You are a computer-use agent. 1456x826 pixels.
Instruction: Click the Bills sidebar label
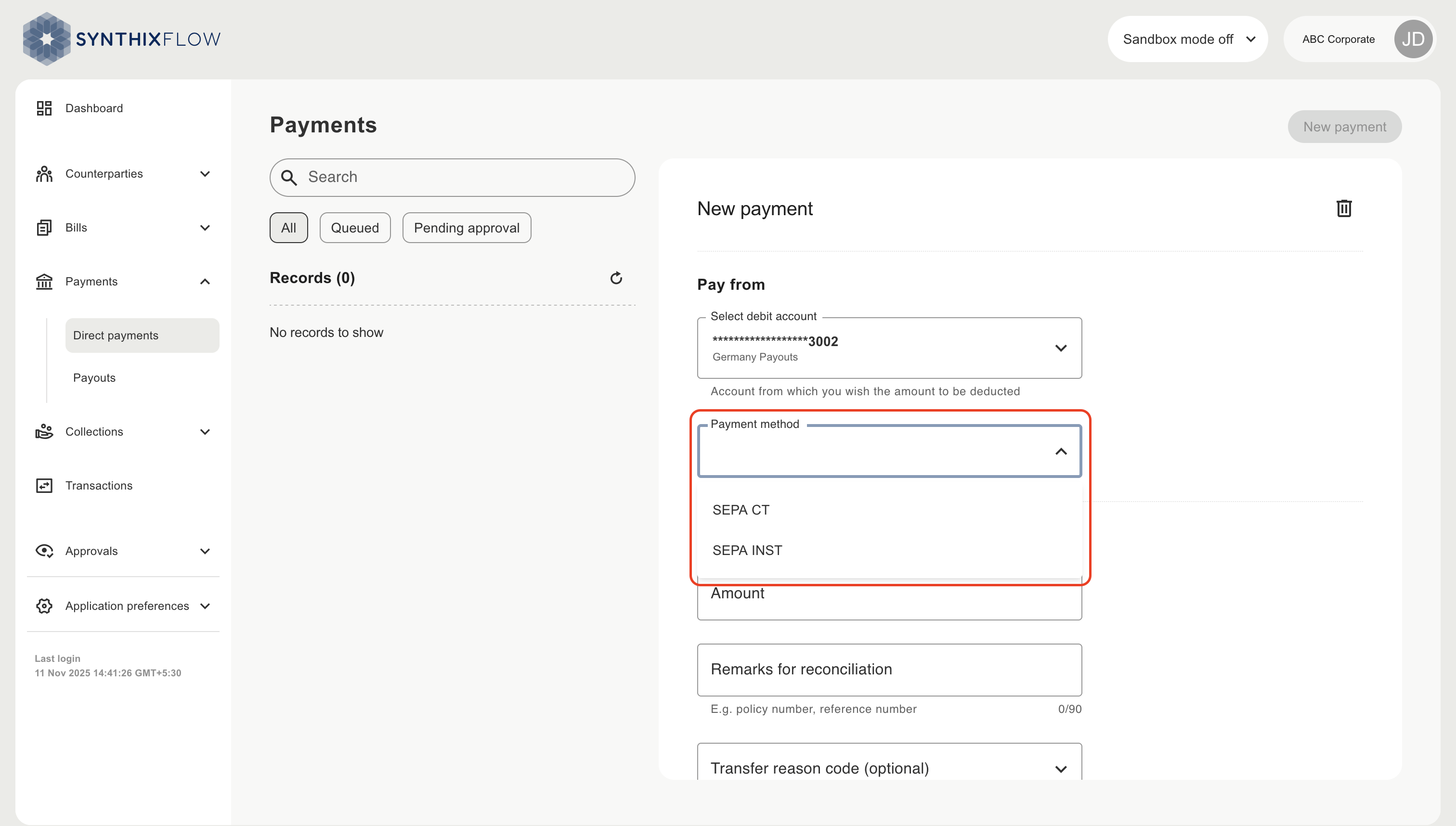pos(76,228)
